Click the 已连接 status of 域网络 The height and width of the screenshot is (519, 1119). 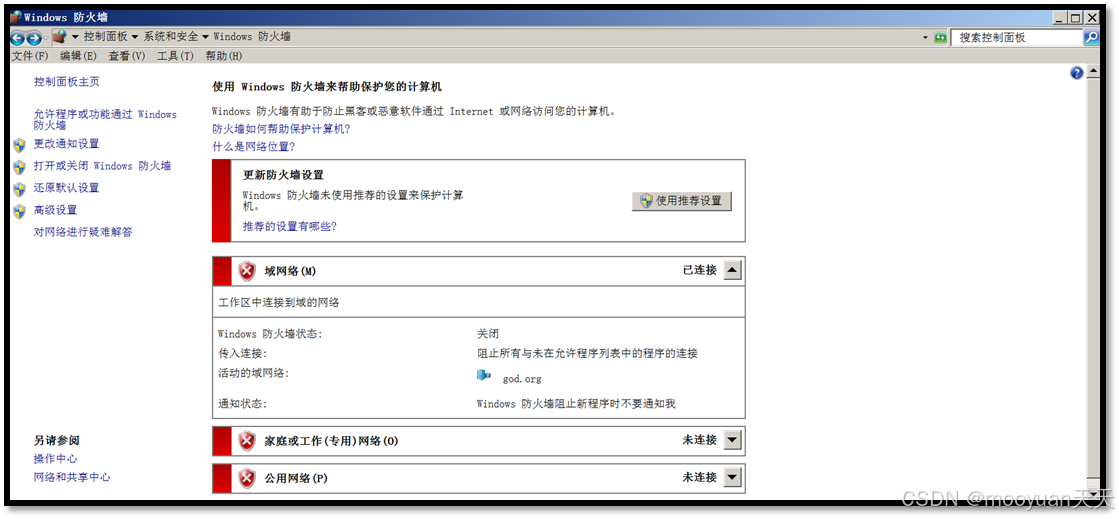[699, 271]
